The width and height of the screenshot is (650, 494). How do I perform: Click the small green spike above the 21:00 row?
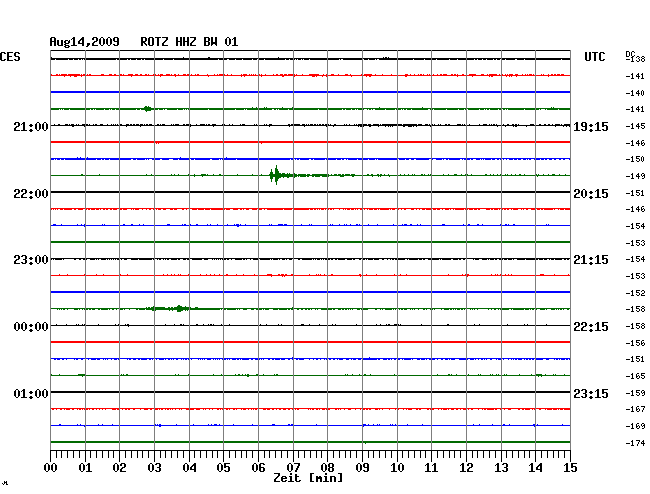(147, 109)
